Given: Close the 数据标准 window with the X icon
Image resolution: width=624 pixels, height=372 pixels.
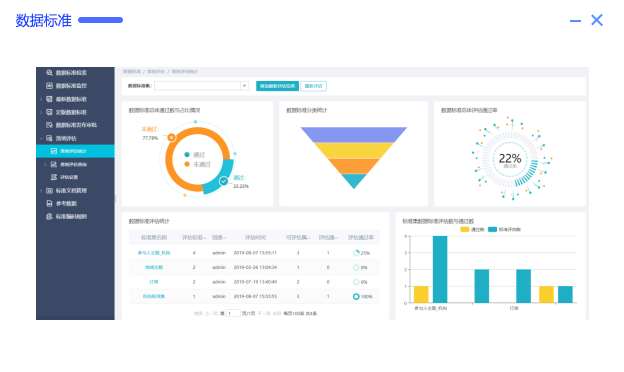Looking at the screenshot, I should 597,20.
